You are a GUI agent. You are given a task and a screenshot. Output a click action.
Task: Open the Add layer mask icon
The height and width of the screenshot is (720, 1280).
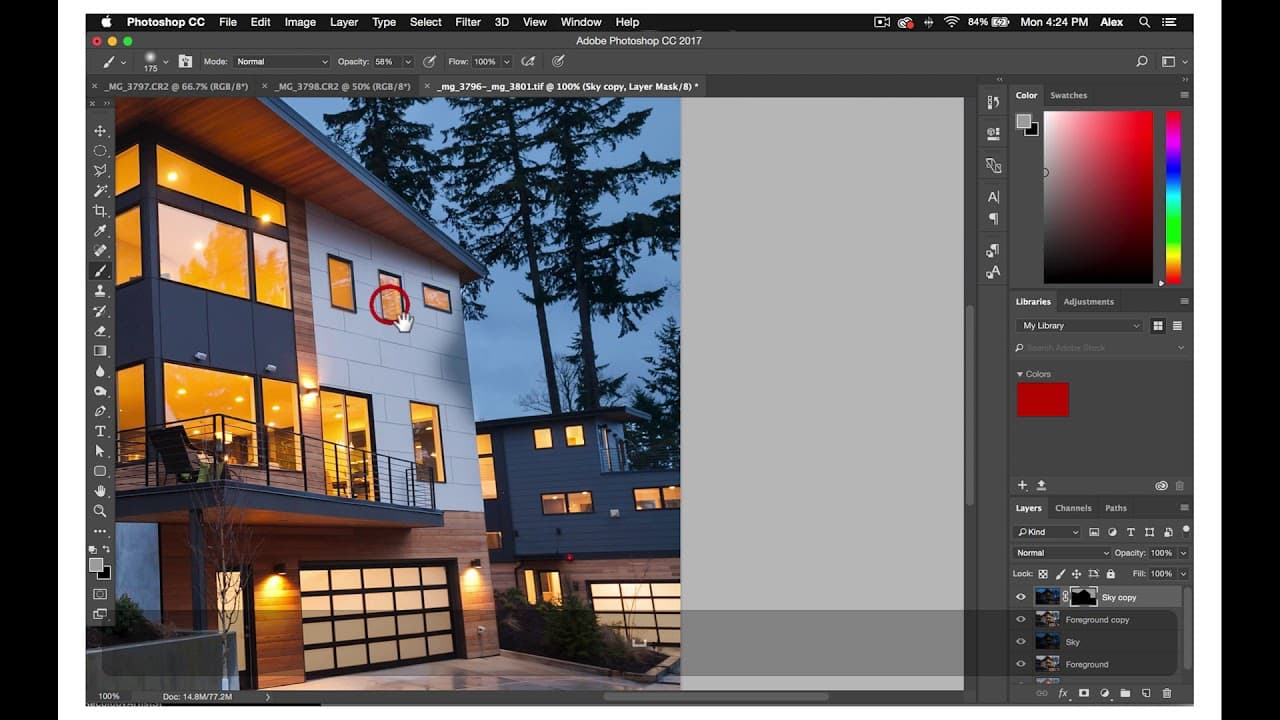(1085, 692)
